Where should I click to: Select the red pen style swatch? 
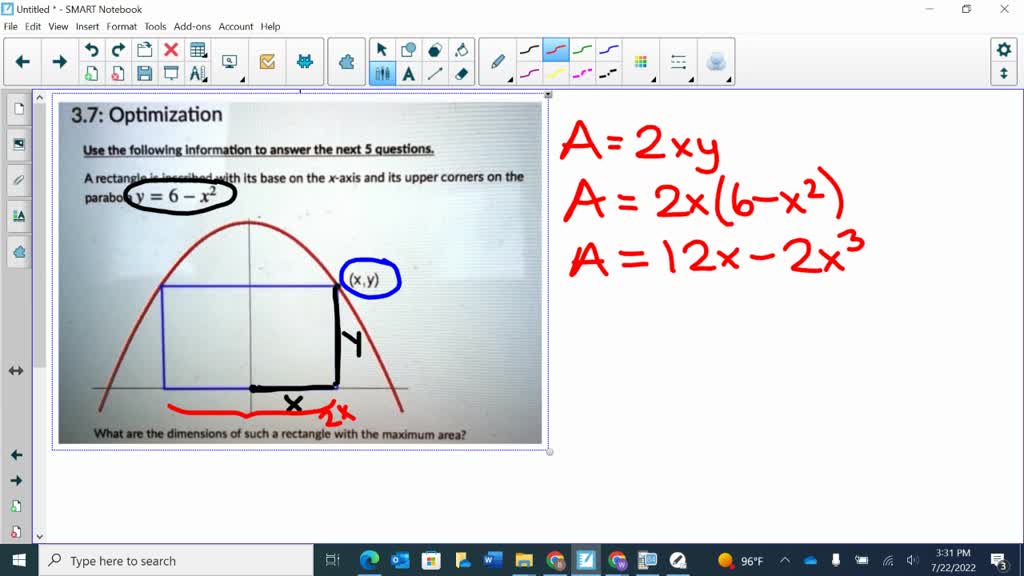point(557,47)
